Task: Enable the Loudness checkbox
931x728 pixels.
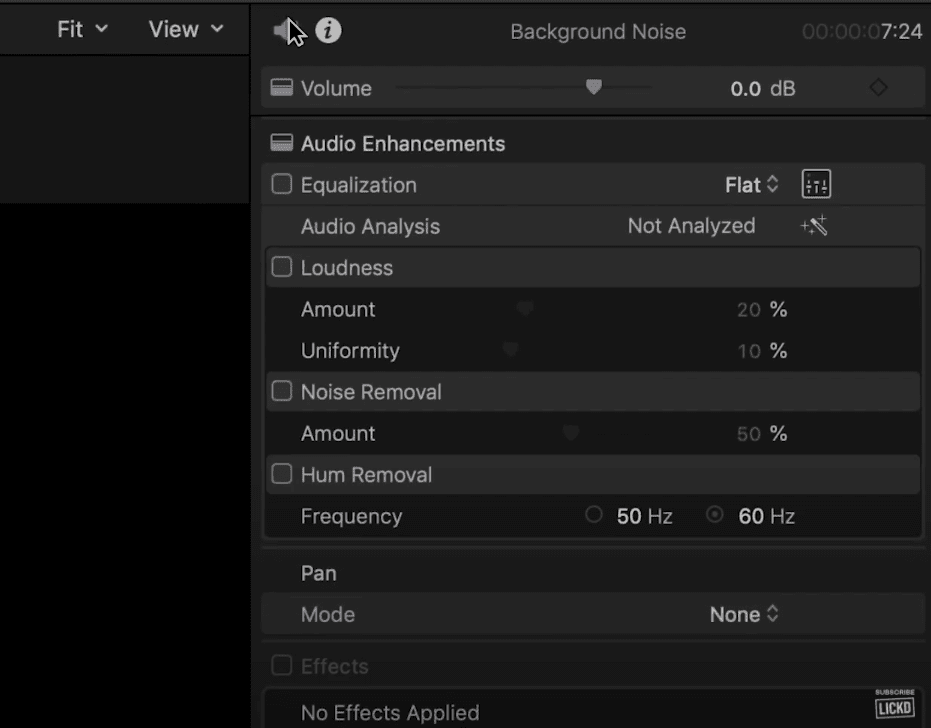Action: [281, 267]
